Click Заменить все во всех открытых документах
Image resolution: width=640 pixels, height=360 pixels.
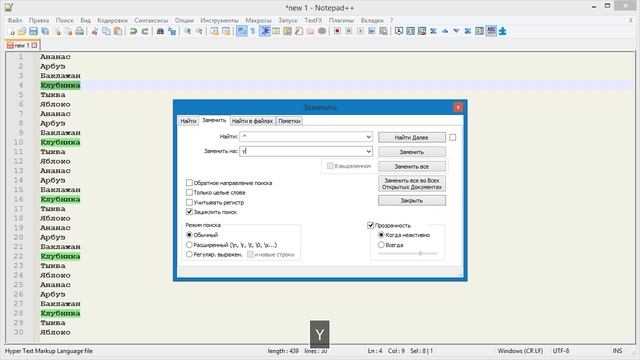click(x=411, y=184)
